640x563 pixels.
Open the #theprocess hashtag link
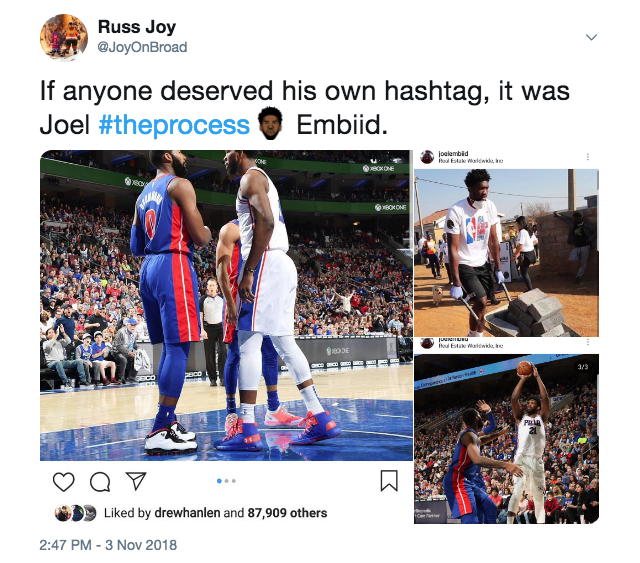[x=174, y=125]
